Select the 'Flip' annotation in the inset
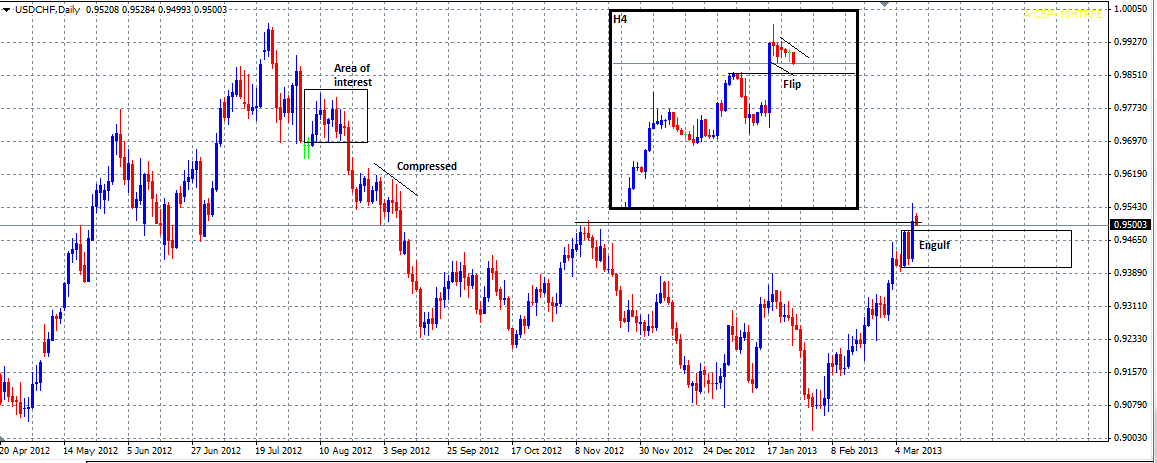 [791, 85]
